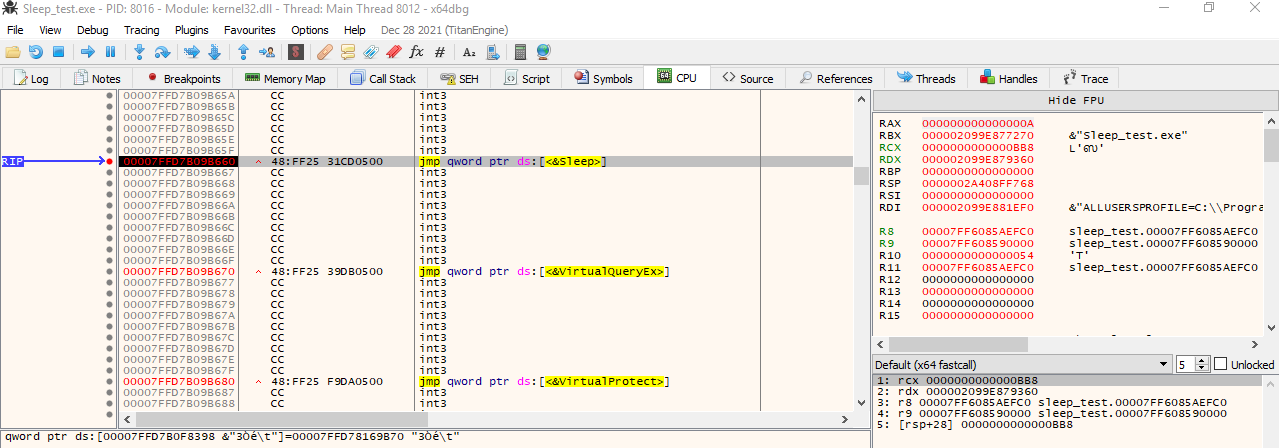Open the Plugins menu
Screen dimensions: 1279x448
pos(192,30)
